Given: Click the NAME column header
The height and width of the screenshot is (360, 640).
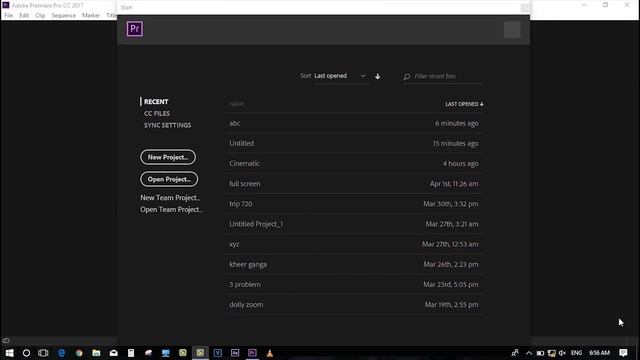Looking at the screenshot, I should 236,104.
